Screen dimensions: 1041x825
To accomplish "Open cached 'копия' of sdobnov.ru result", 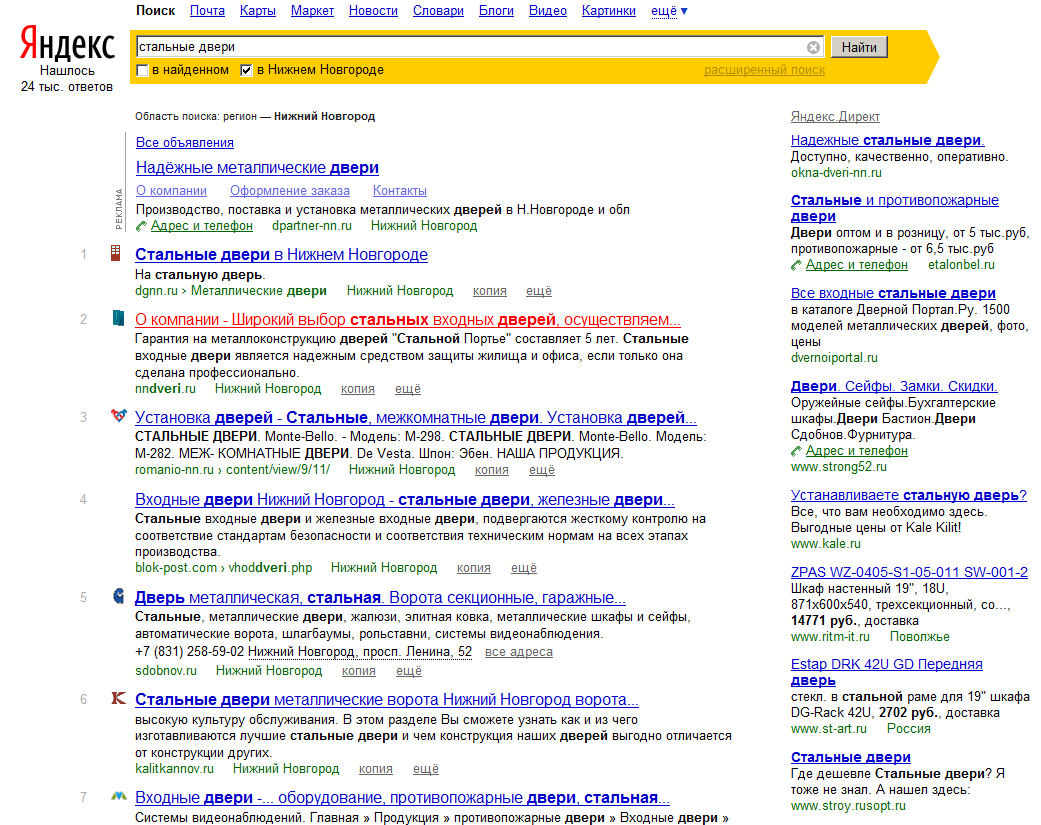I will 359,671.
